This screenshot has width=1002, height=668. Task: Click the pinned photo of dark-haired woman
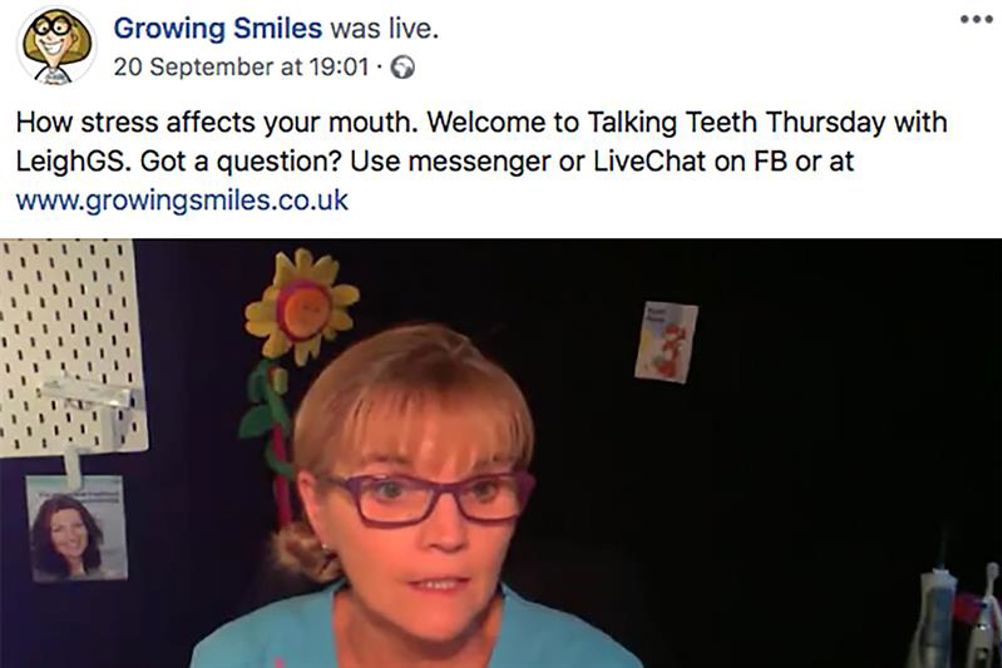pyautogui.click(x=76, y=528)
